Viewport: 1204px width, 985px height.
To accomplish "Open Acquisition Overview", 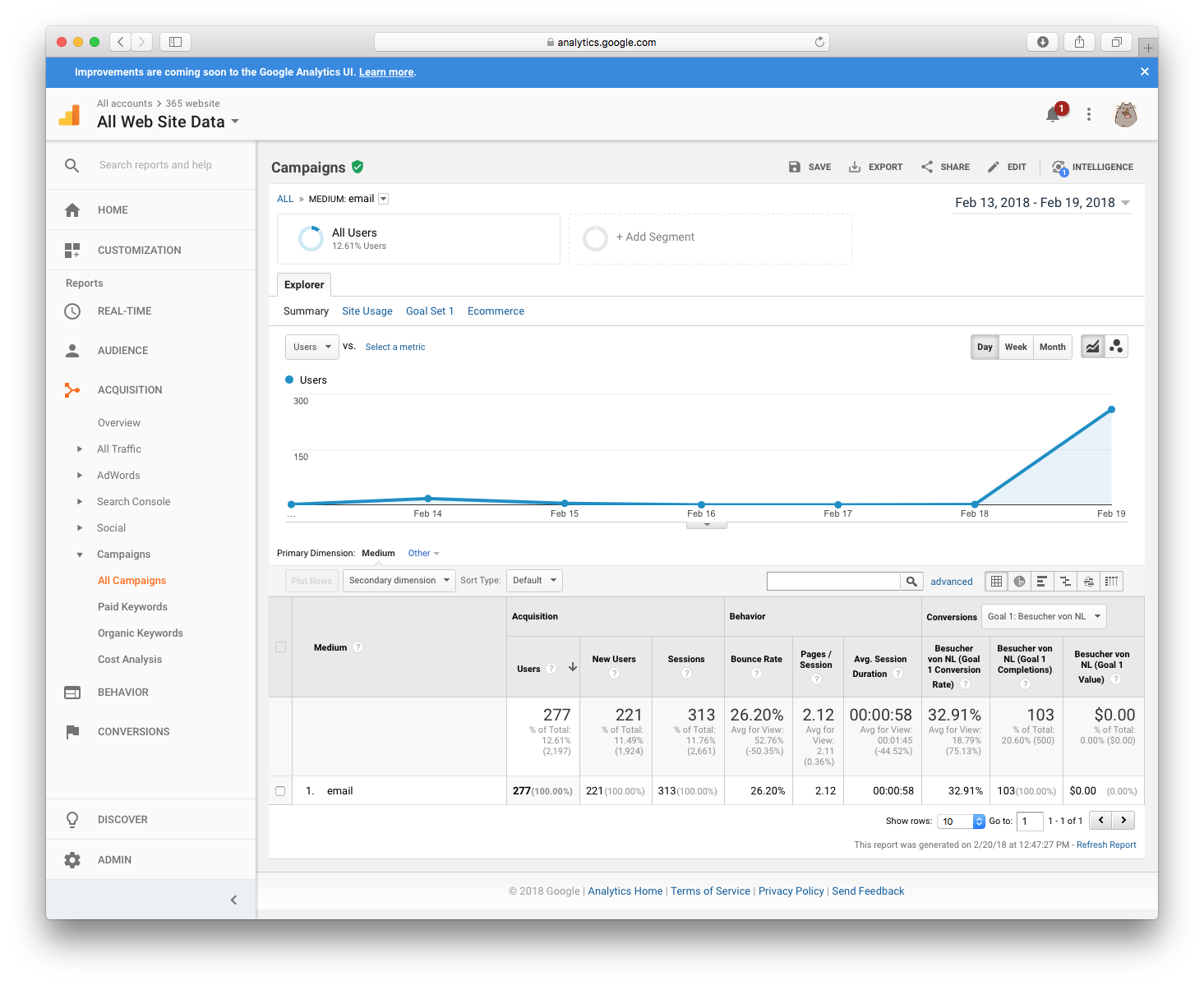I will (x=119, y=423).
